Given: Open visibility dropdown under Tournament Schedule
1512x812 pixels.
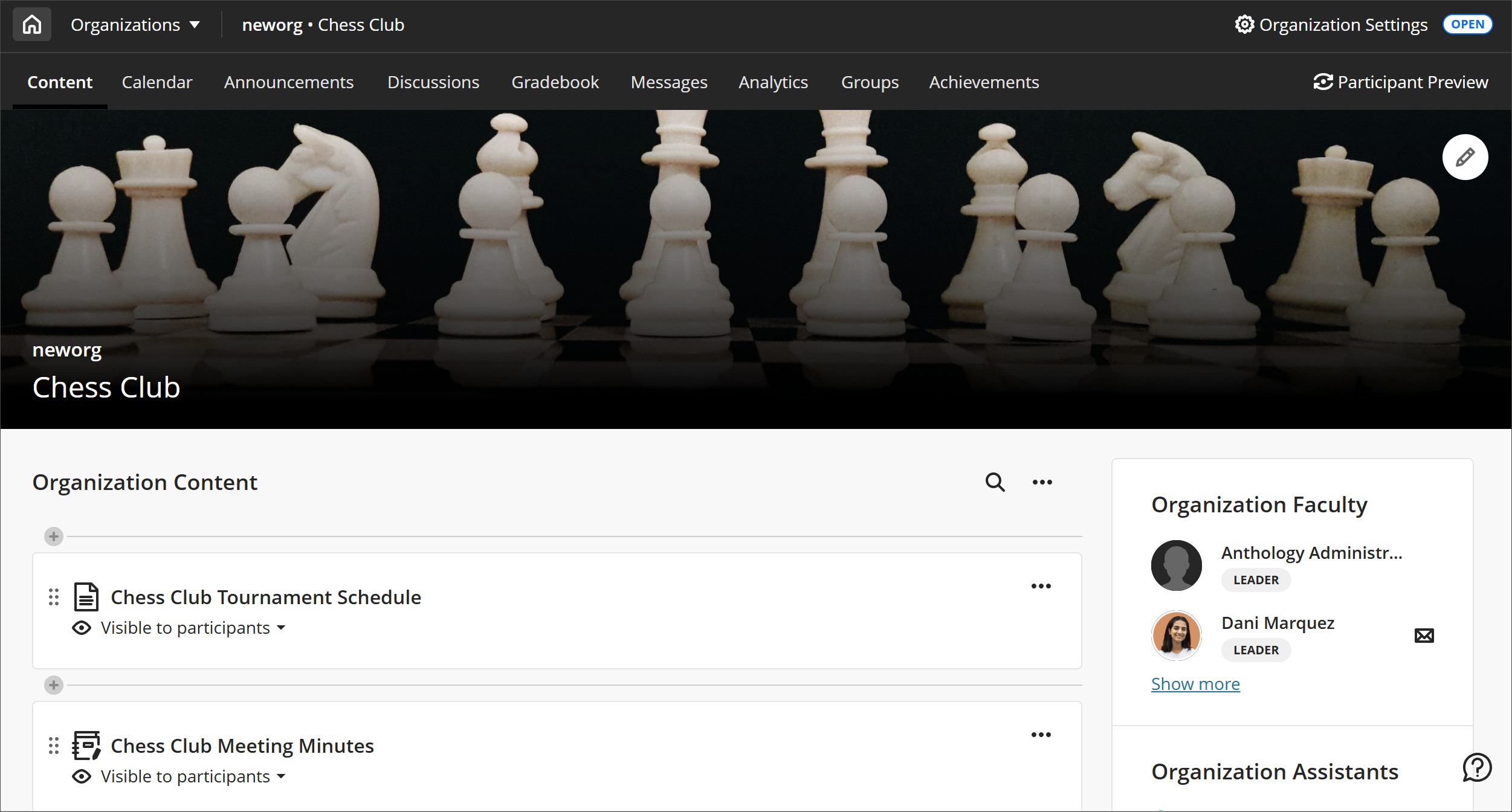Looking at the screenshot, I should (282, 628).
